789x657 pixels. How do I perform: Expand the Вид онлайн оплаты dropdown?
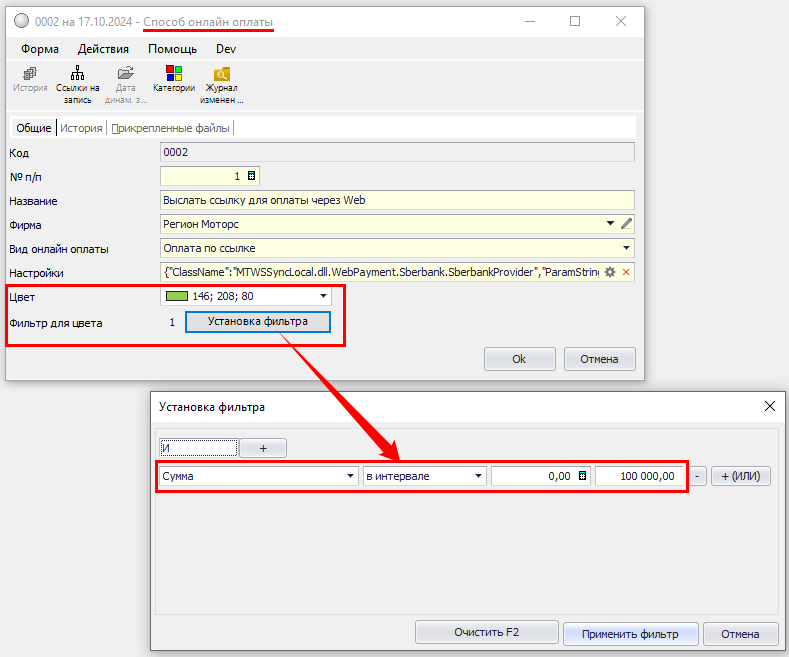pos(626,248)
